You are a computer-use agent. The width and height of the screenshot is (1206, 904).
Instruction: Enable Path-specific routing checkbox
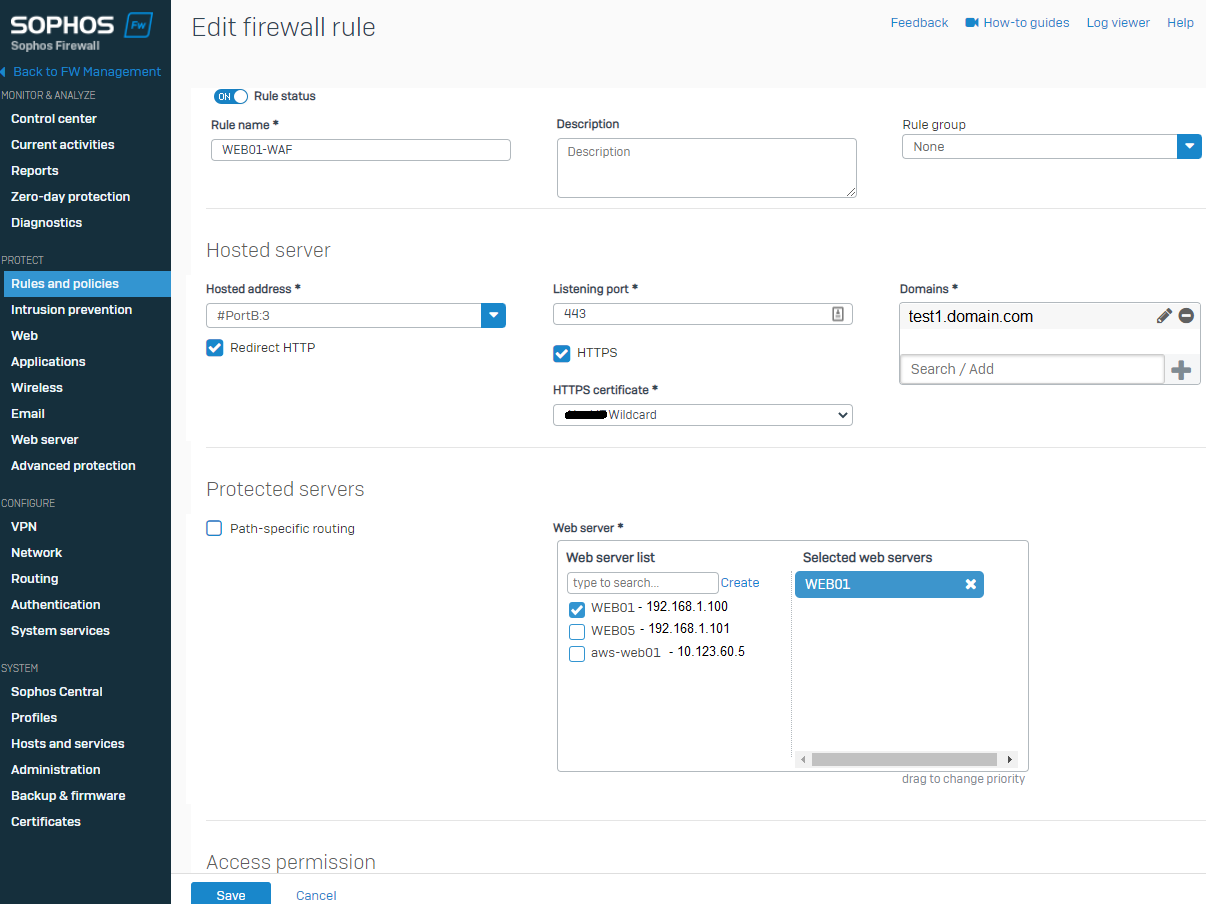(x=214, y=528)
